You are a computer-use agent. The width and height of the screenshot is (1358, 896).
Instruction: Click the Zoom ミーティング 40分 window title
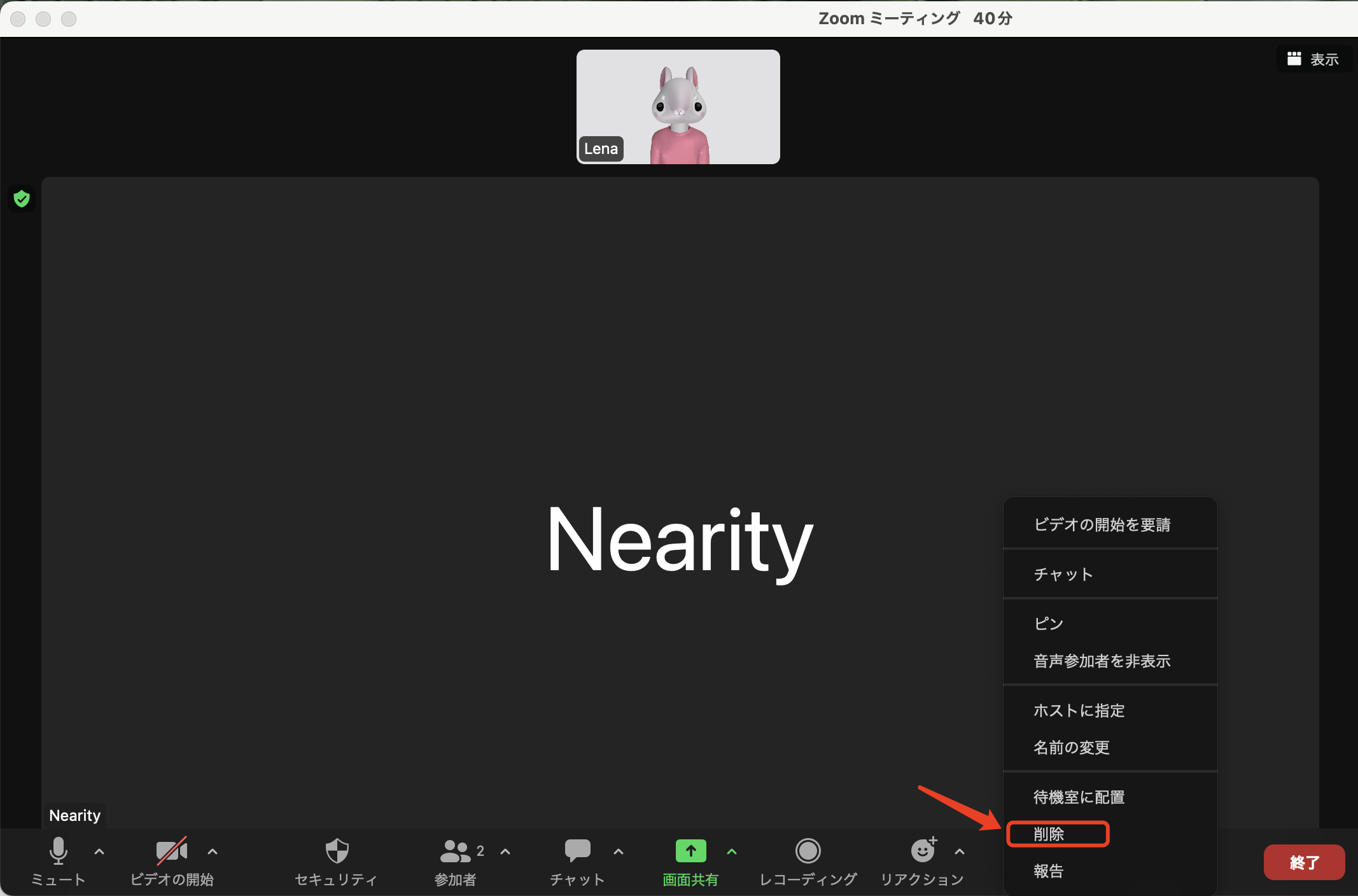click(x=914, y=18)
